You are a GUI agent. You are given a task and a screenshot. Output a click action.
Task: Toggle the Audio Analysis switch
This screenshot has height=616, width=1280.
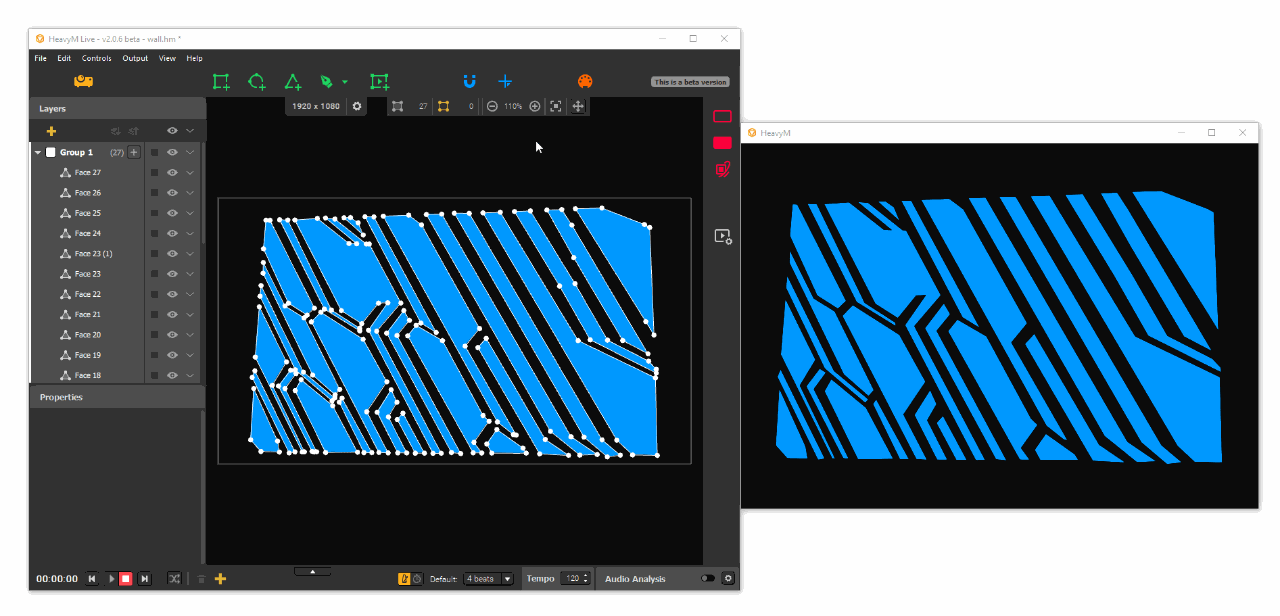(x=706, y=578)
